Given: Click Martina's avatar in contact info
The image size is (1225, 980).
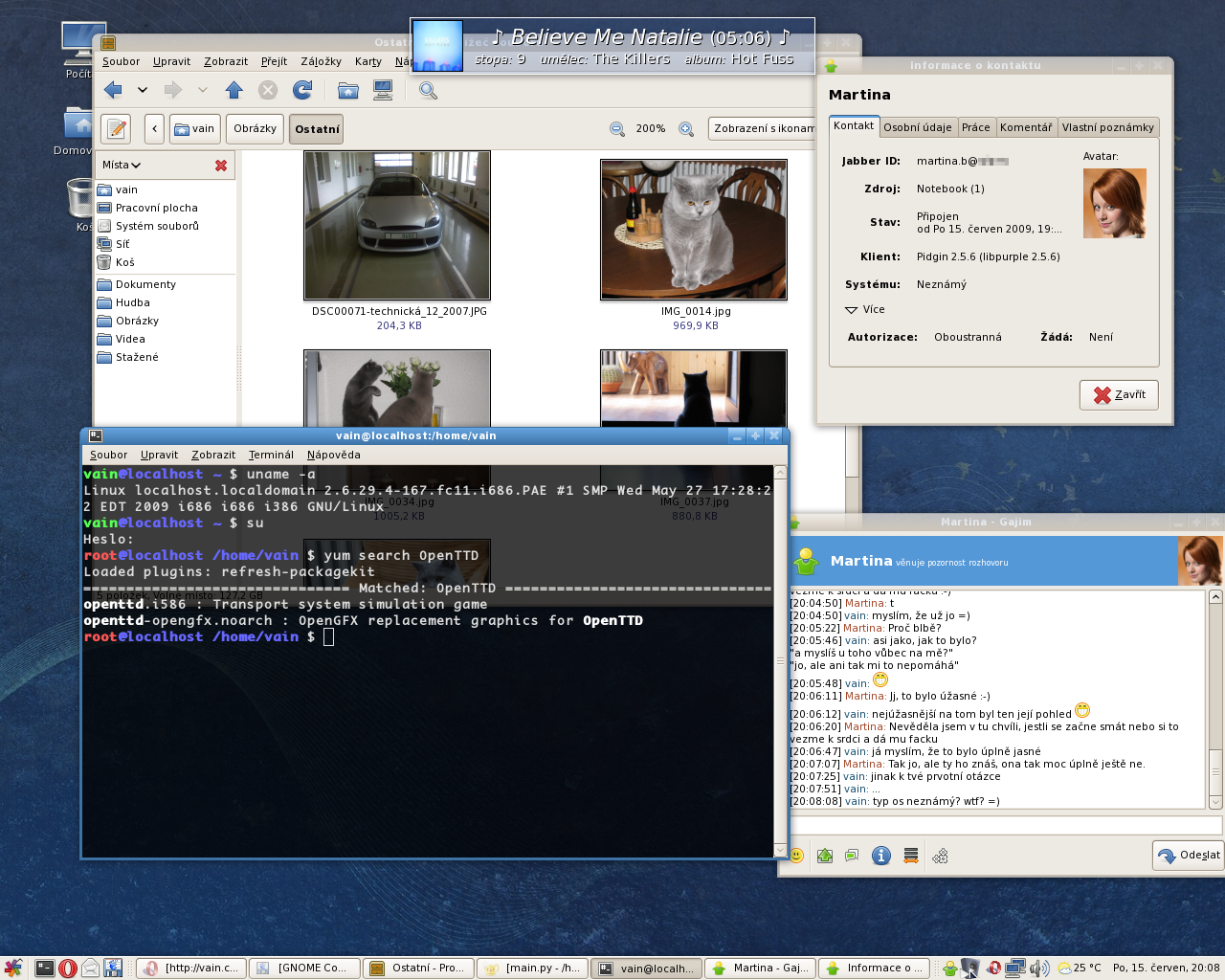Looking at the screenshot, I should [1114, 203].
